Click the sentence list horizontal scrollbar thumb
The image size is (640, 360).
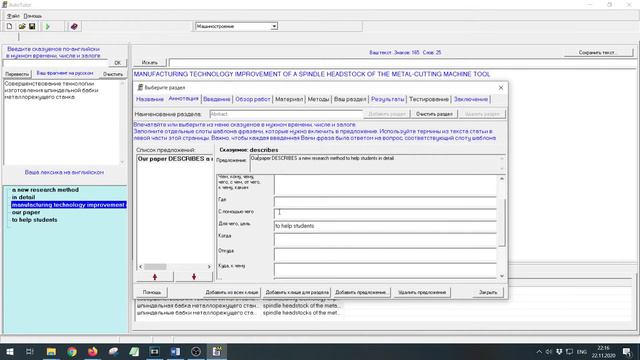[155, 267]
